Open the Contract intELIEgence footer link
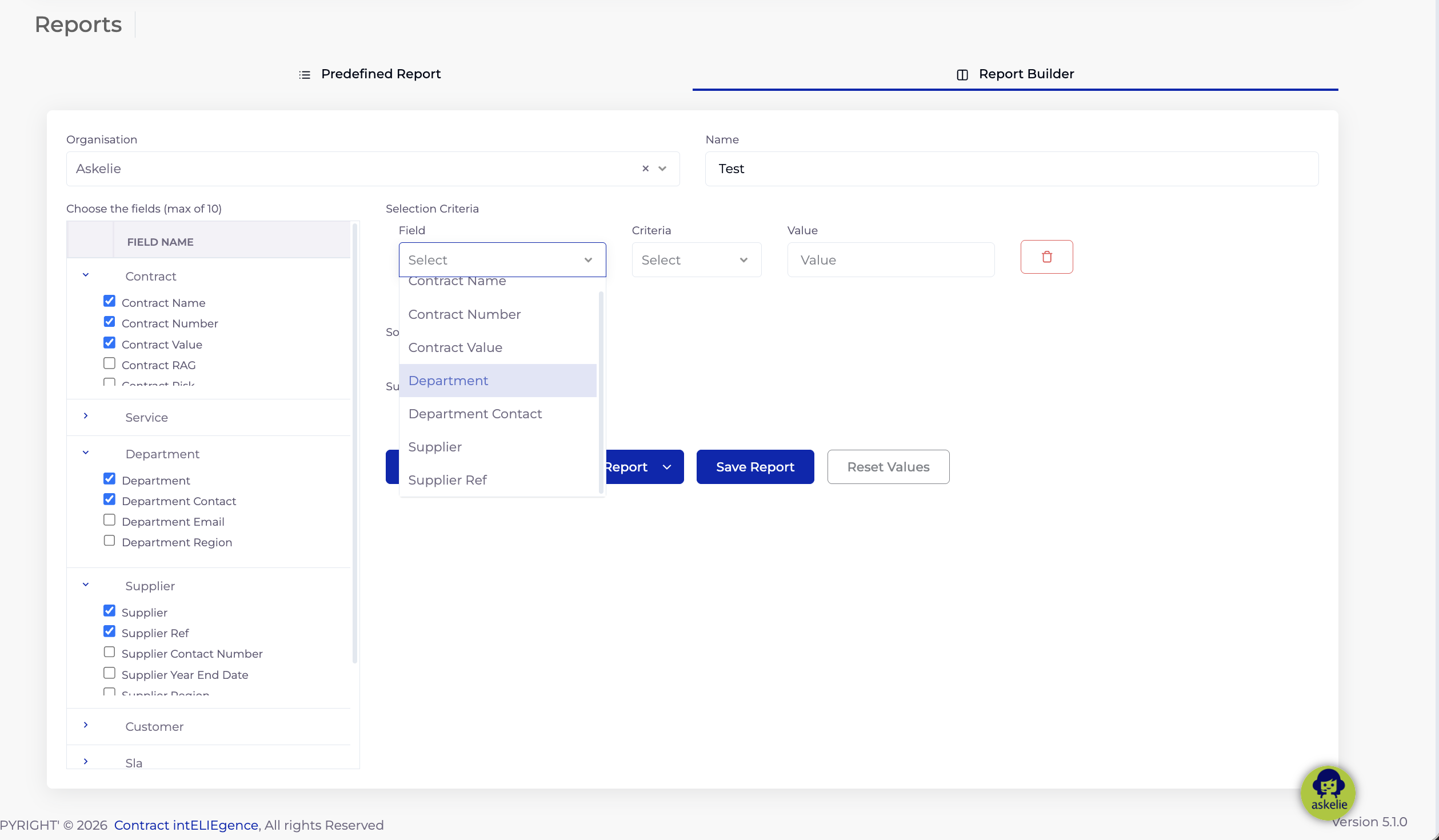The width and height of the screenshot is (1439, 840). coord(186,825)
